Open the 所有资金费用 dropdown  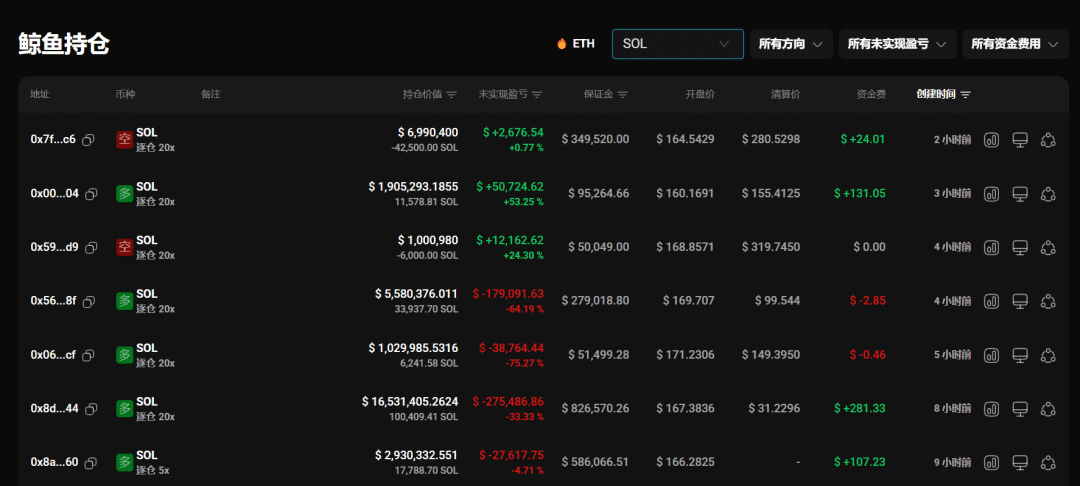coord(1014,44)
